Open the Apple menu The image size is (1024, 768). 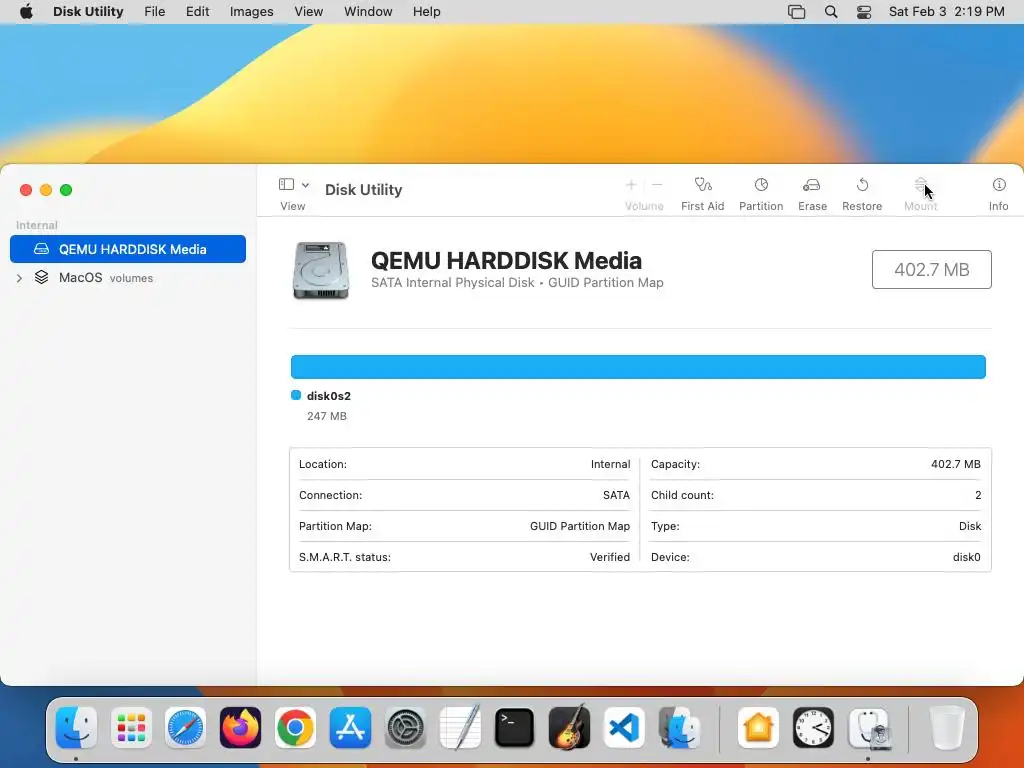(26, 12)
